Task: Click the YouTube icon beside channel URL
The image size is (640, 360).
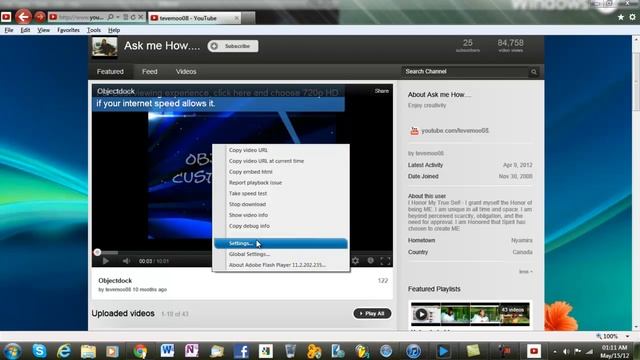Action: [x=414, y=131]
